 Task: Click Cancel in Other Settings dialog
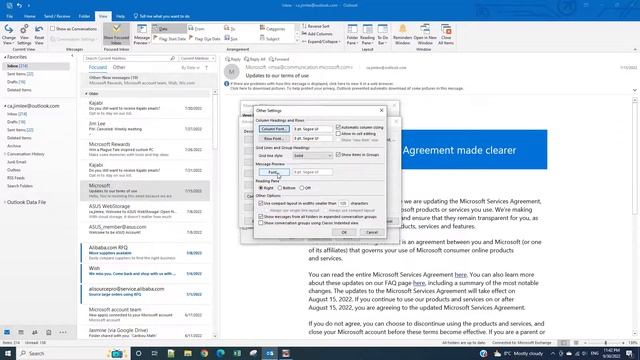coord(372,232)
